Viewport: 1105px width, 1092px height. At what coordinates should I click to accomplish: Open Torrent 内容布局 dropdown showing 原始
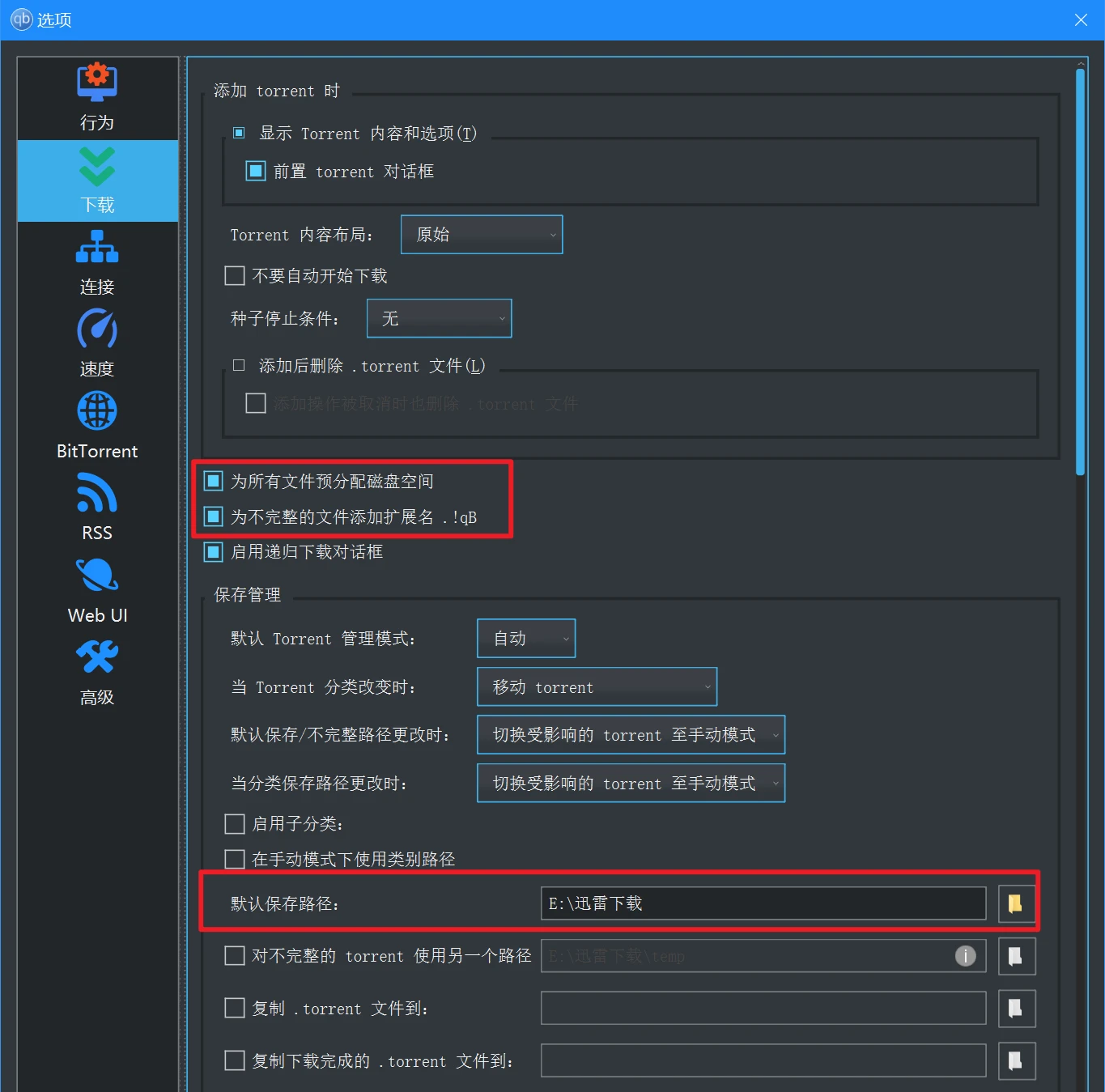coord(482,234)
